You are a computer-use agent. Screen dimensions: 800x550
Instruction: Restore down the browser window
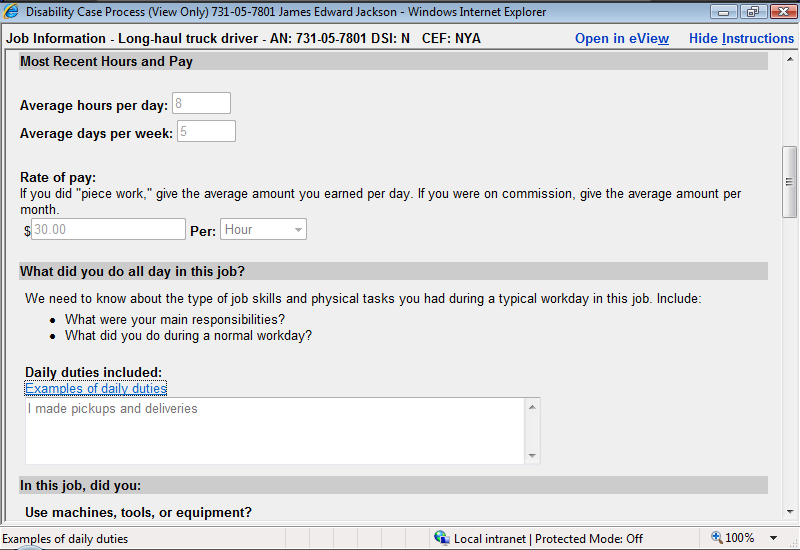(751, 12)
